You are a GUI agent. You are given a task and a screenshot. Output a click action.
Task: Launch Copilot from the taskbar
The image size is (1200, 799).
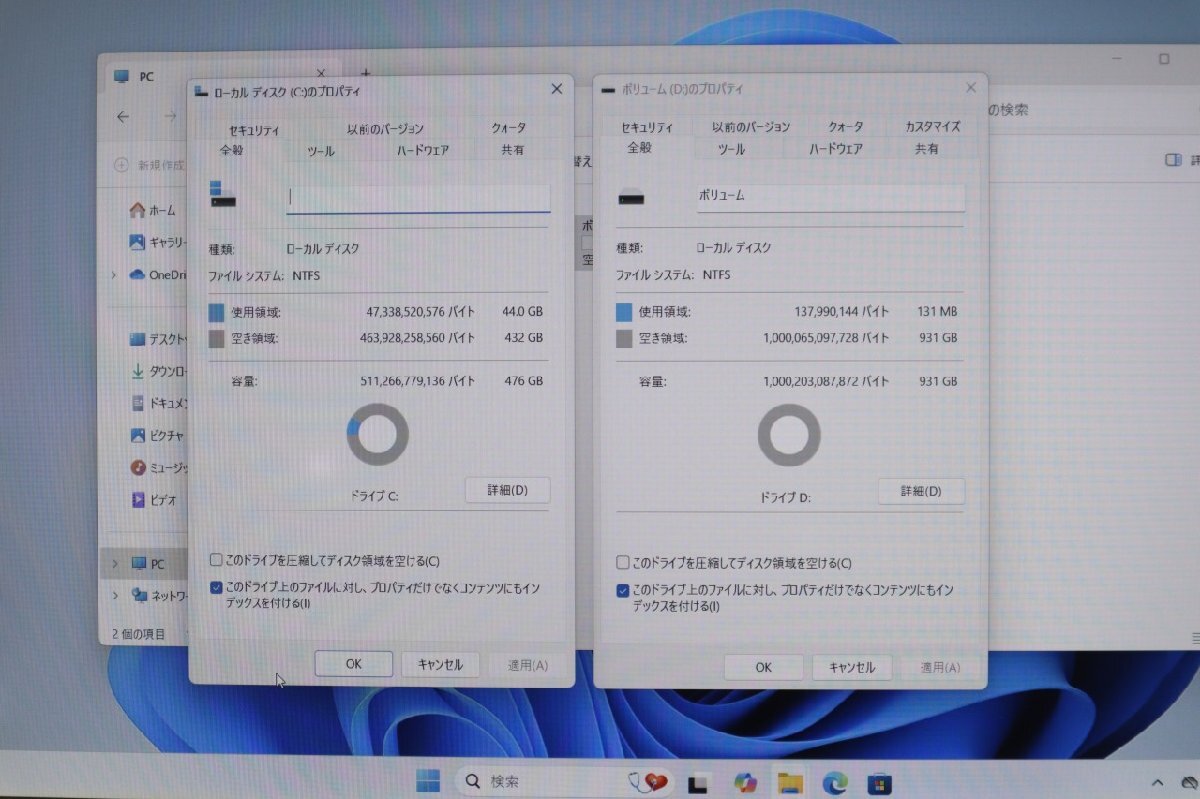(x=745, y=782)
